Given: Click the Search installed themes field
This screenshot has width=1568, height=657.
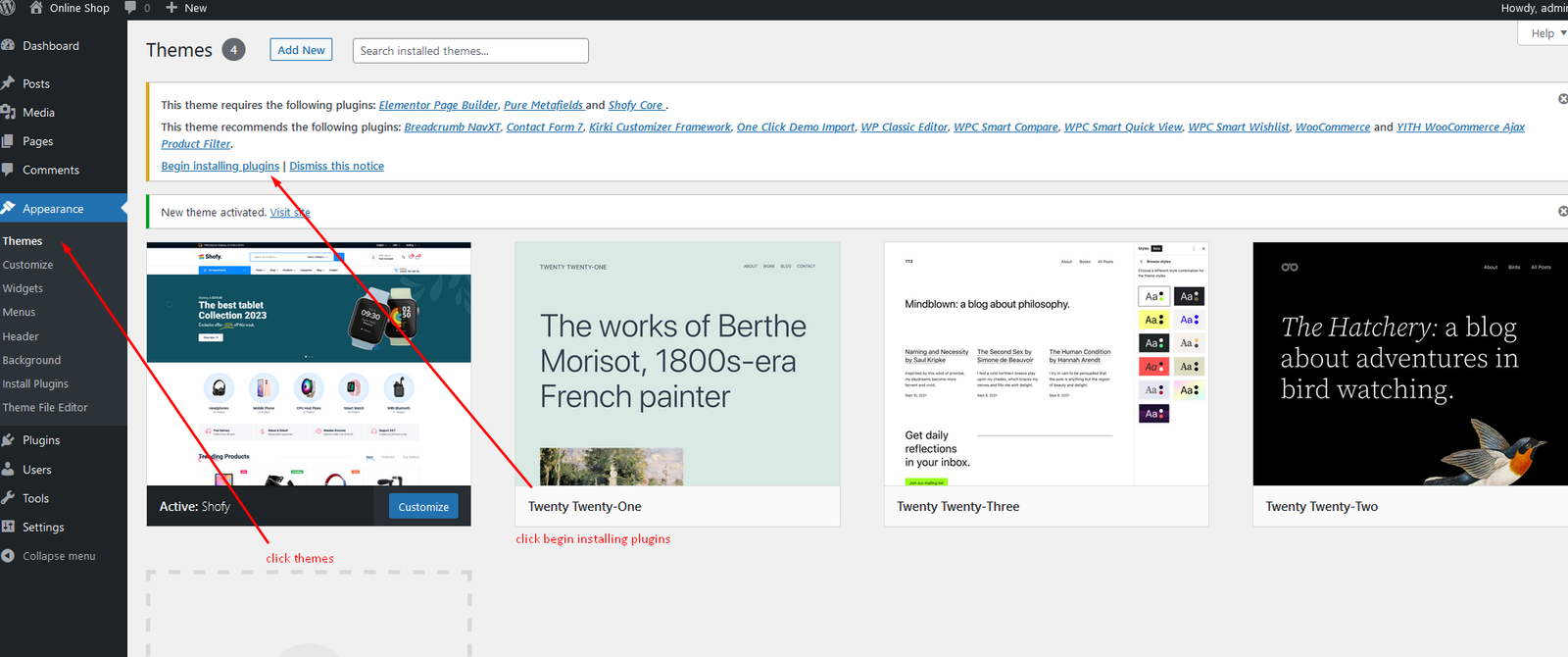Looking at the screenshot, I should [470, 51].
